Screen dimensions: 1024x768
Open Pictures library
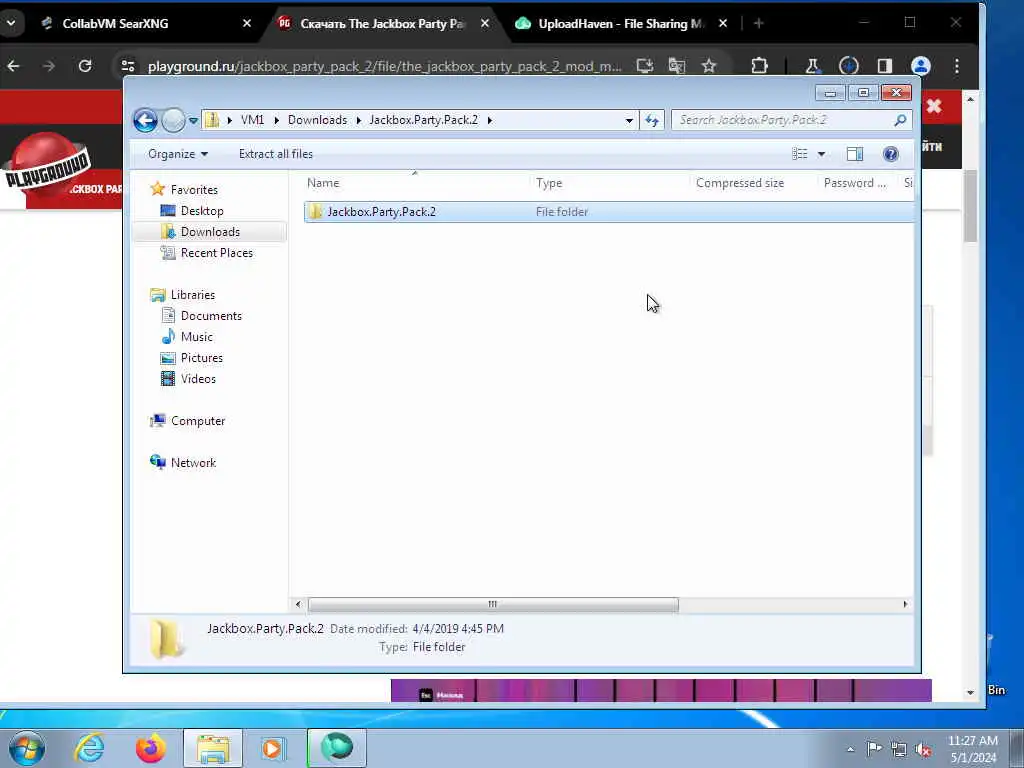click(x=202, y=358)
